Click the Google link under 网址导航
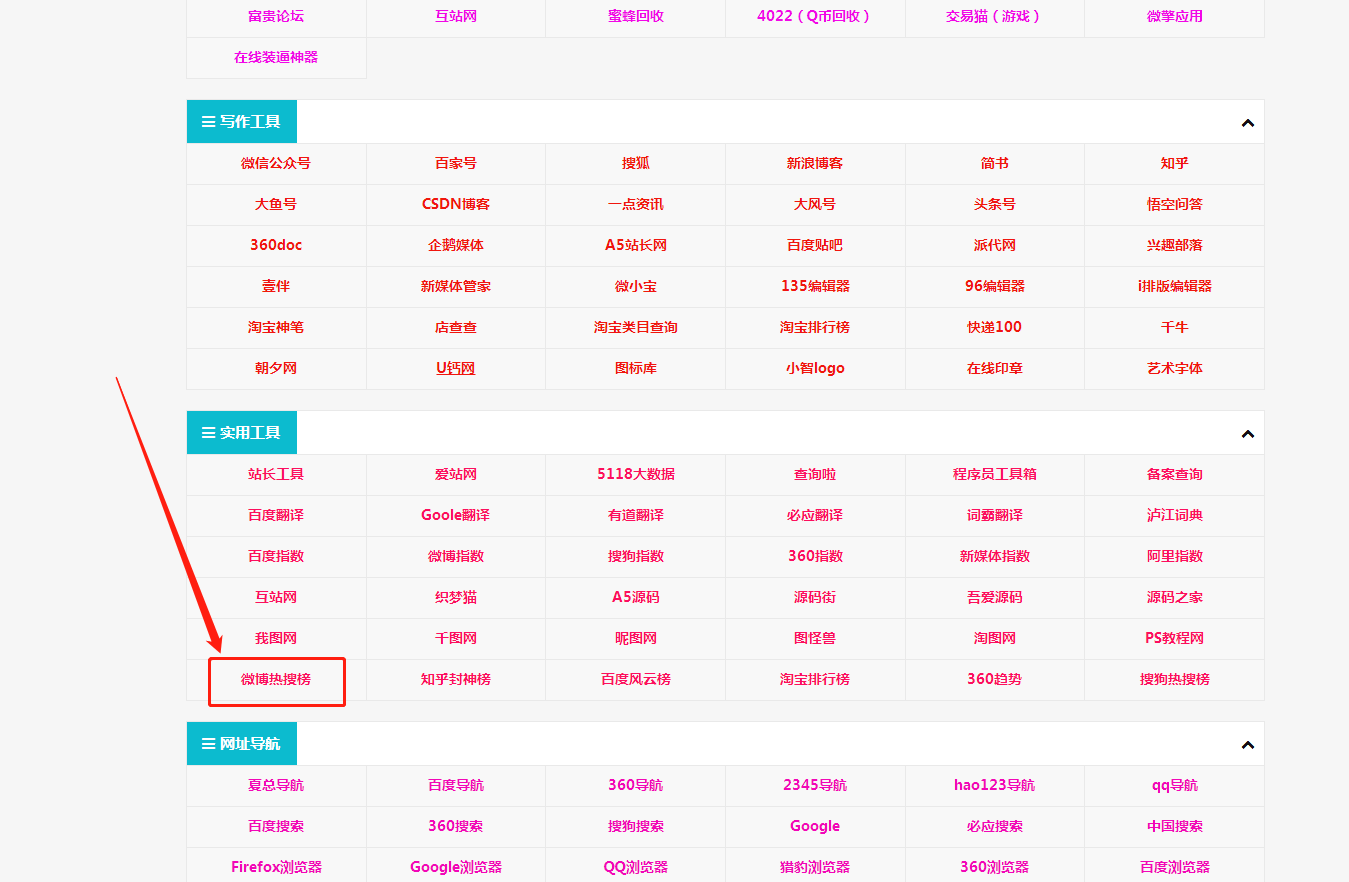The image size is (1349, 882). 815,826
